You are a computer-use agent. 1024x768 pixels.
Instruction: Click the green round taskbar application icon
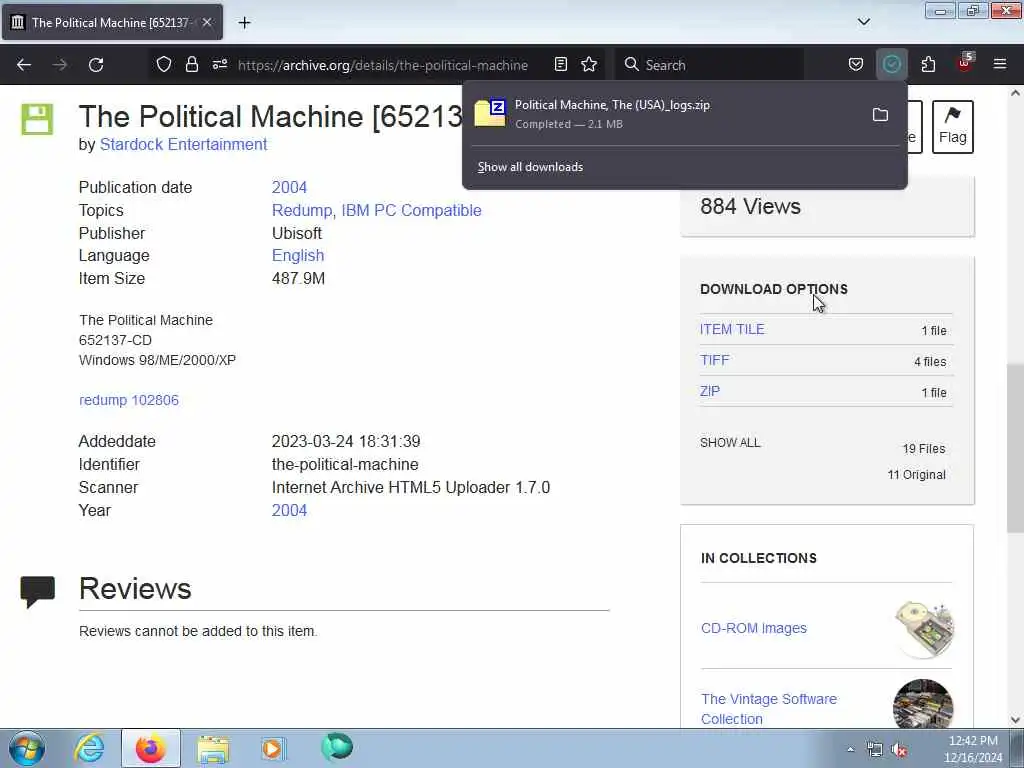337,748
